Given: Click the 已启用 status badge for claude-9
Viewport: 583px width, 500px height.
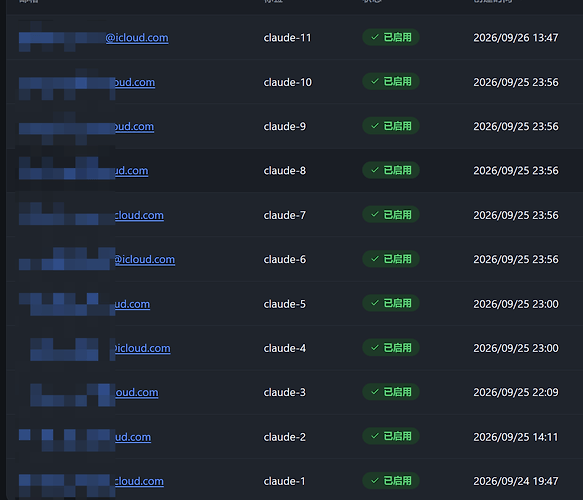Looking at the screenshot, I should pyautogui.click(x=391, y=126).
